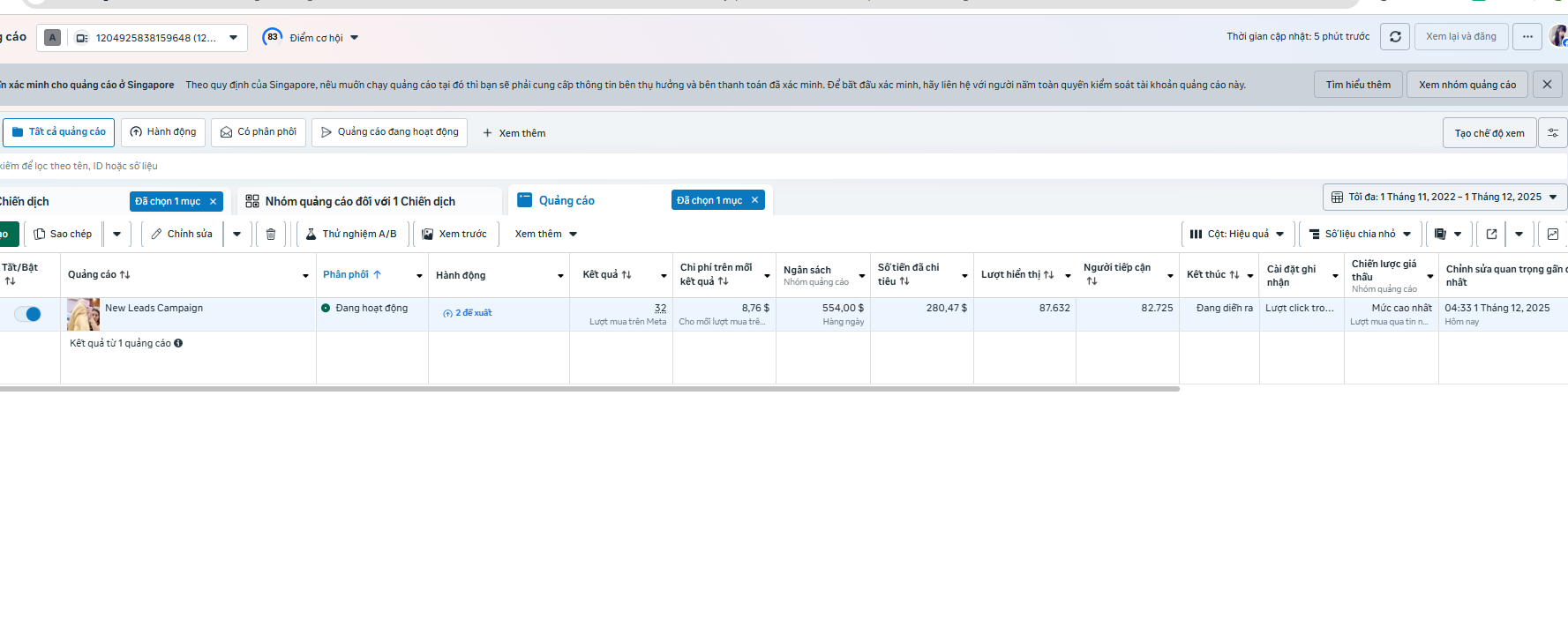Click the Tạo chế độ xem button
The height and width of the screenshot is (627, 1568).
click(1489, 133)
